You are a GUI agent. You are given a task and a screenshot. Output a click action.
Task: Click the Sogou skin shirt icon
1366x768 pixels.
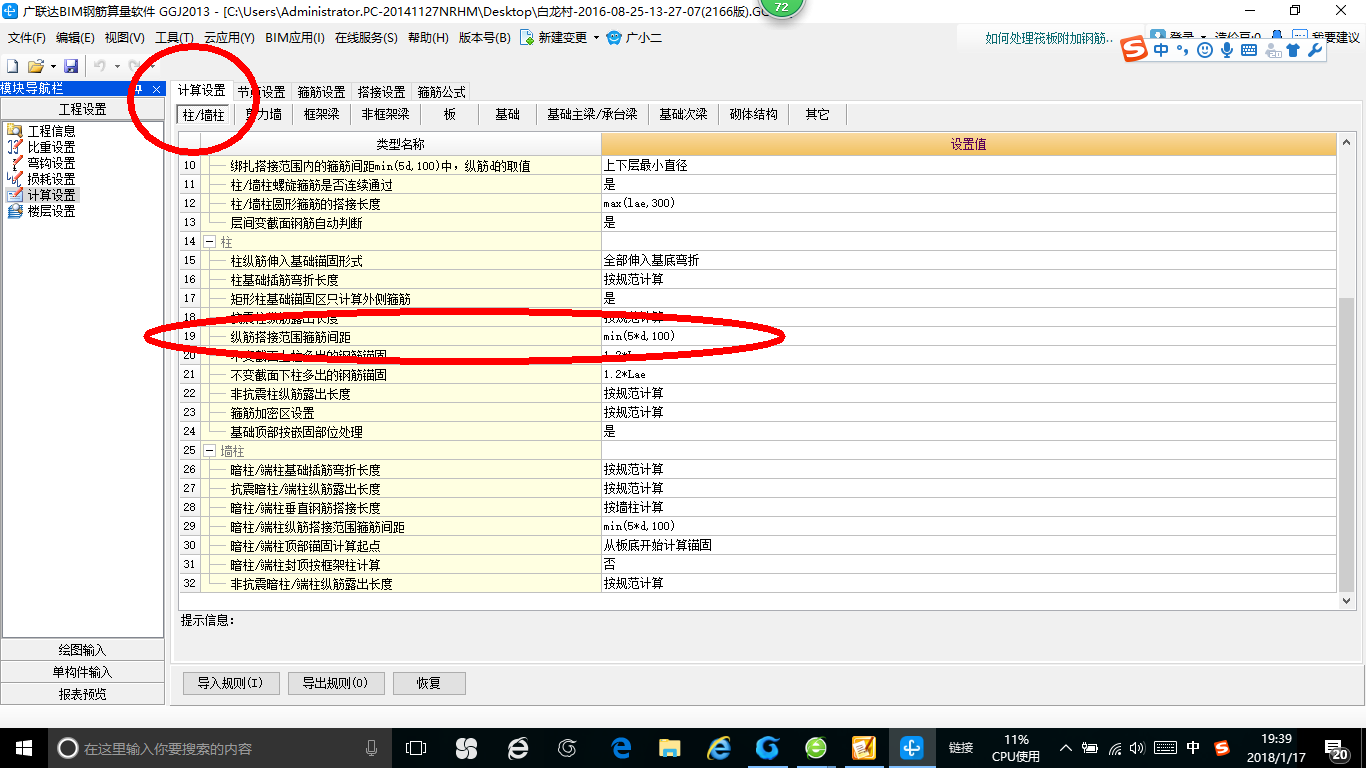[1292, 49]
